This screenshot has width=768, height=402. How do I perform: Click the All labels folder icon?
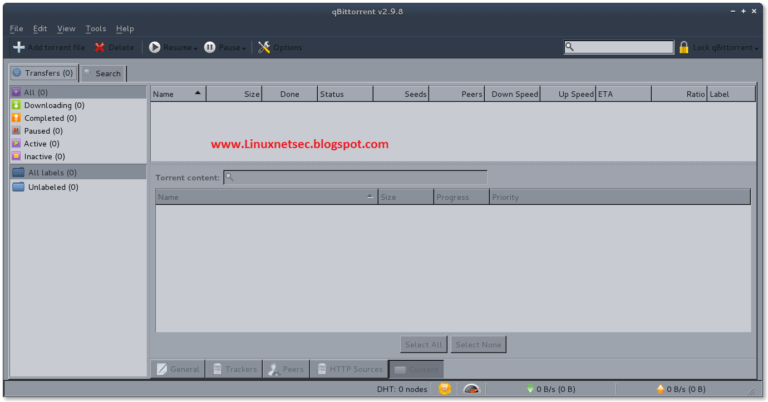coord(19,172)
